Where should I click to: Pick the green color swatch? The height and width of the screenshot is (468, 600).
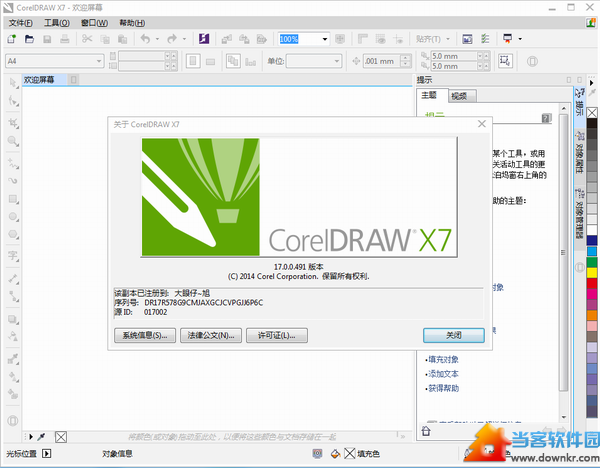(592, 262)
